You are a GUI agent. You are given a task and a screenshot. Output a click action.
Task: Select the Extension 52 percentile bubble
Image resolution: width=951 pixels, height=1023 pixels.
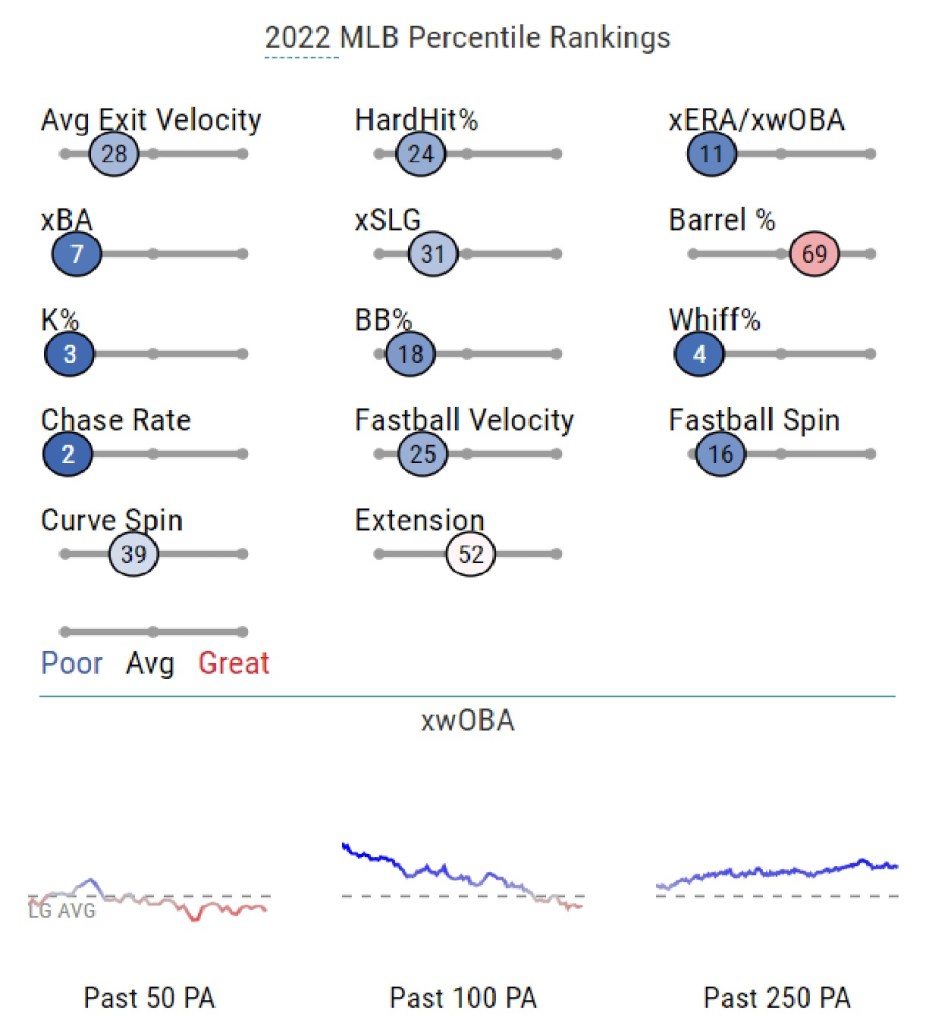(471, 554)
